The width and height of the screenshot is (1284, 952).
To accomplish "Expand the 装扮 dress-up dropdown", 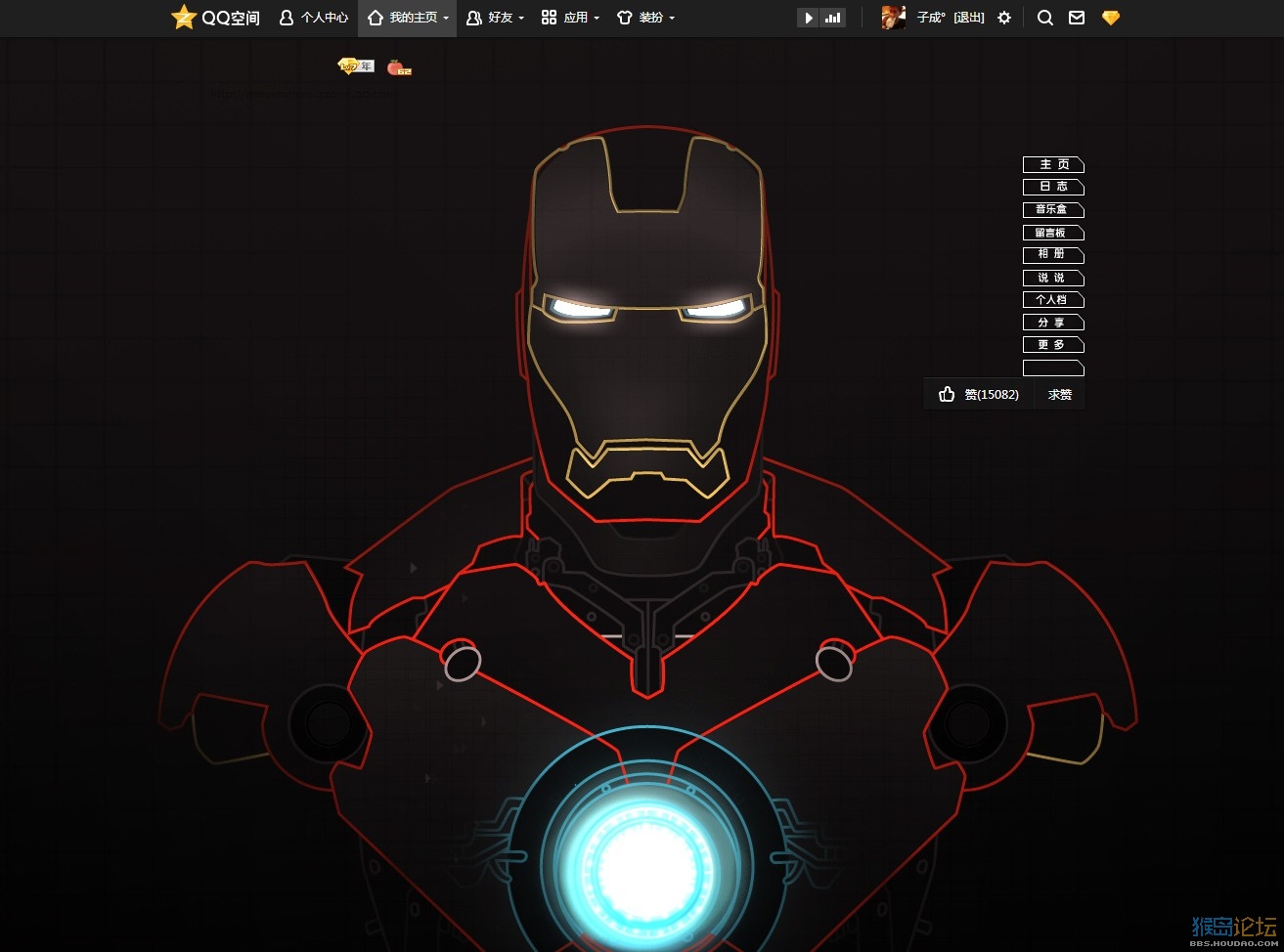I will 645,18.
